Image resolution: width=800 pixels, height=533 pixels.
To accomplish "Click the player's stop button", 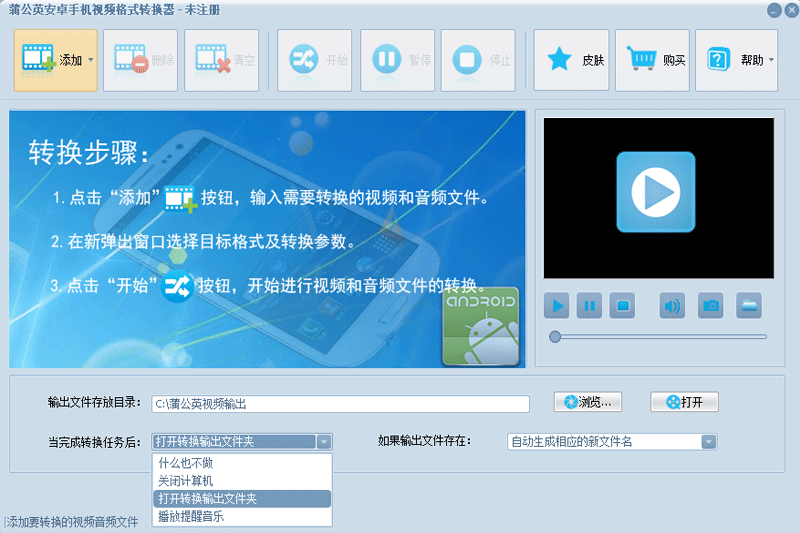I will 622,306.
